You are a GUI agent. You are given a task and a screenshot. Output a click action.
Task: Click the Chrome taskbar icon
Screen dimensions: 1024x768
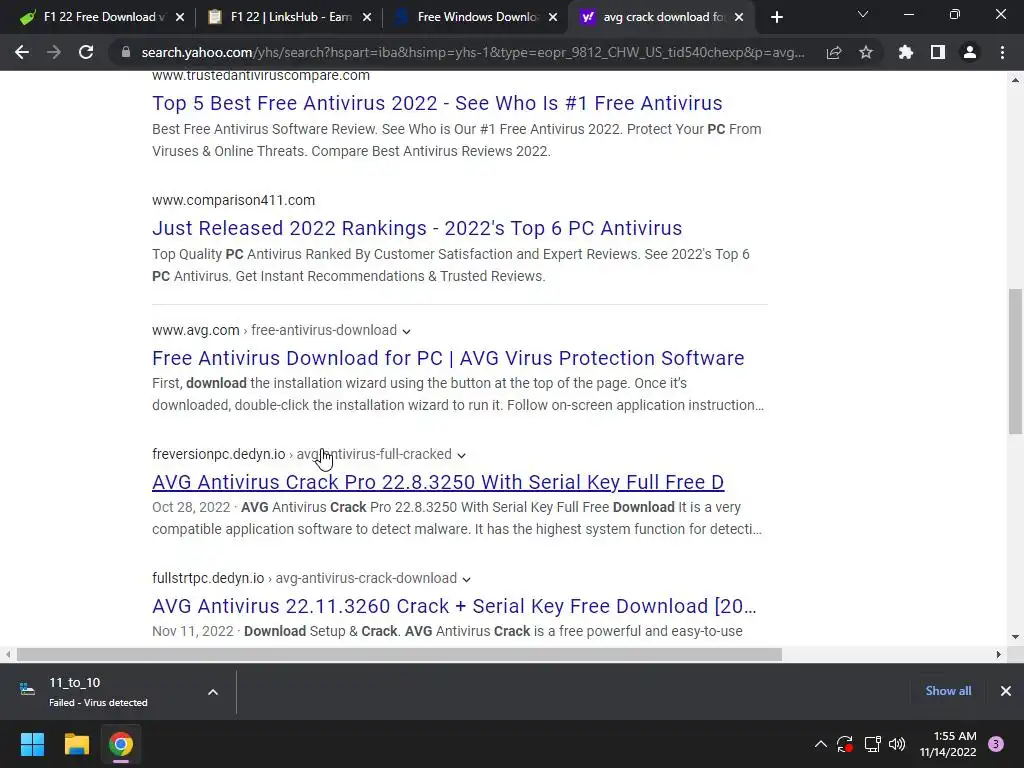121,744
